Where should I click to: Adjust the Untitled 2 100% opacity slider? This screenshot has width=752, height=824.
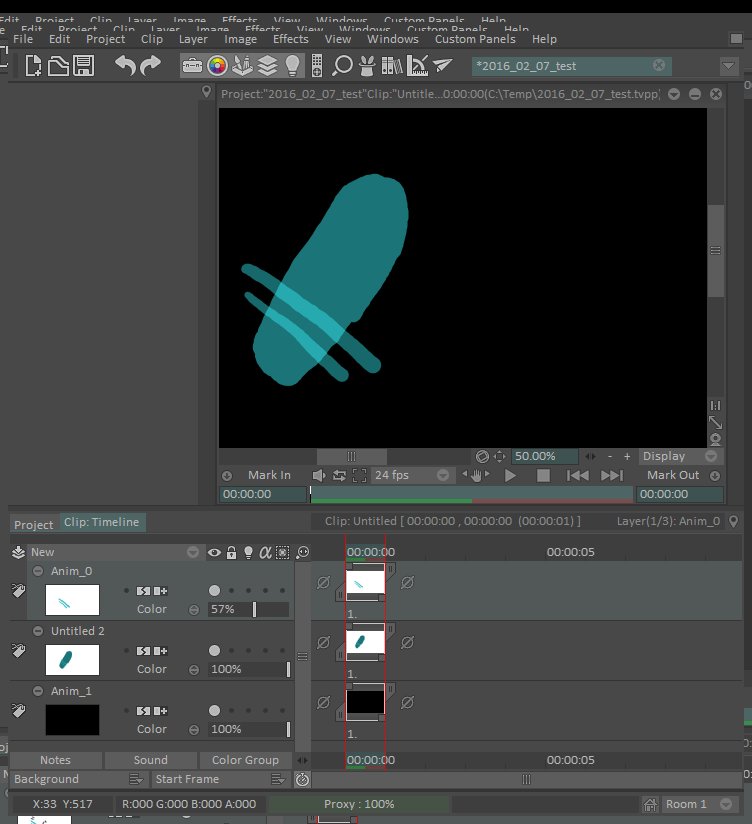[x=250, y=669]
